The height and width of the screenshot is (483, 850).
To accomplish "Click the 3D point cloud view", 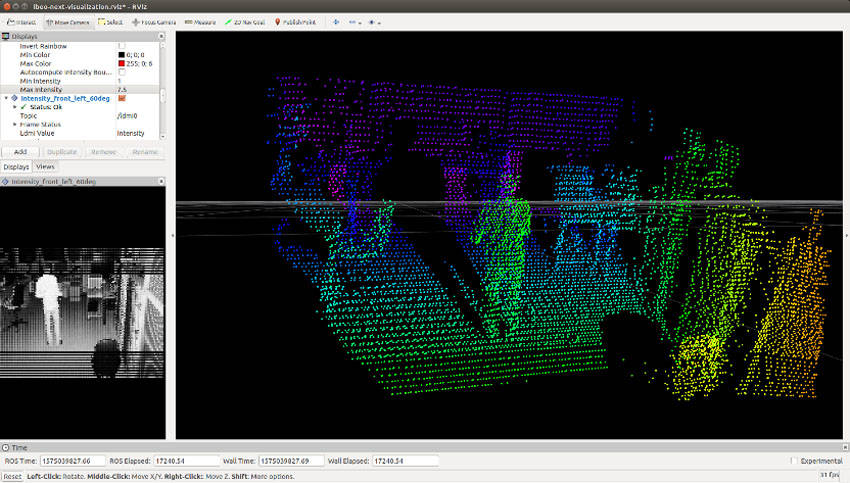I will tap(510, 235).
